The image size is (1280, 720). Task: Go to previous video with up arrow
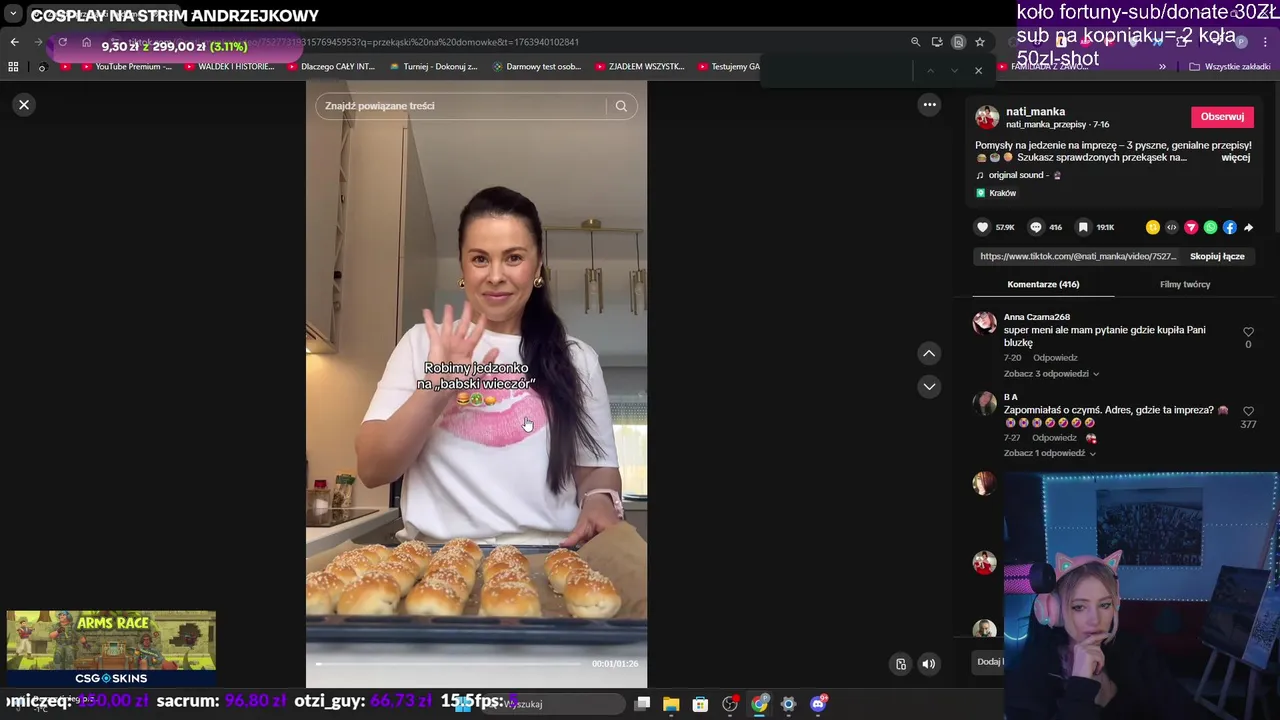[929, 353]
